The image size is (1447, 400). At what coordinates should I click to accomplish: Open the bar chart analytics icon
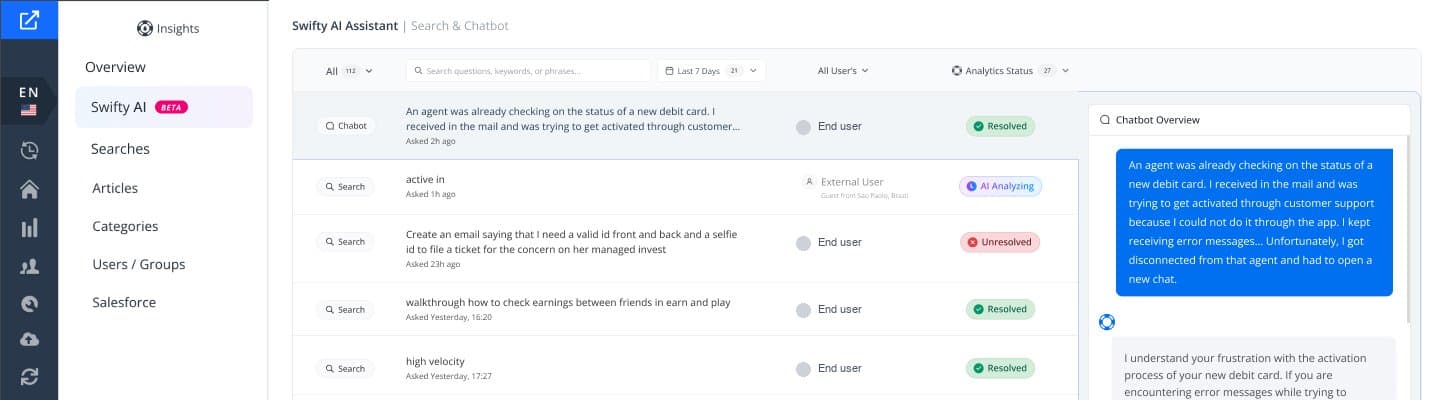[29, 228]
